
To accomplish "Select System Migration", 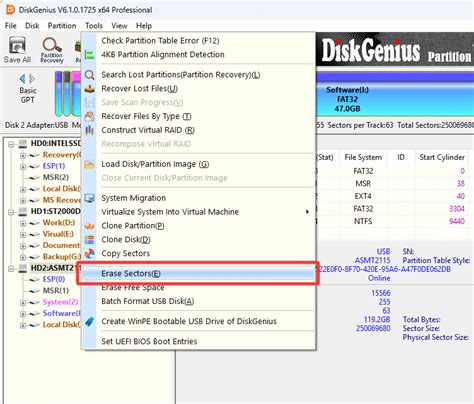I will 198,198.
